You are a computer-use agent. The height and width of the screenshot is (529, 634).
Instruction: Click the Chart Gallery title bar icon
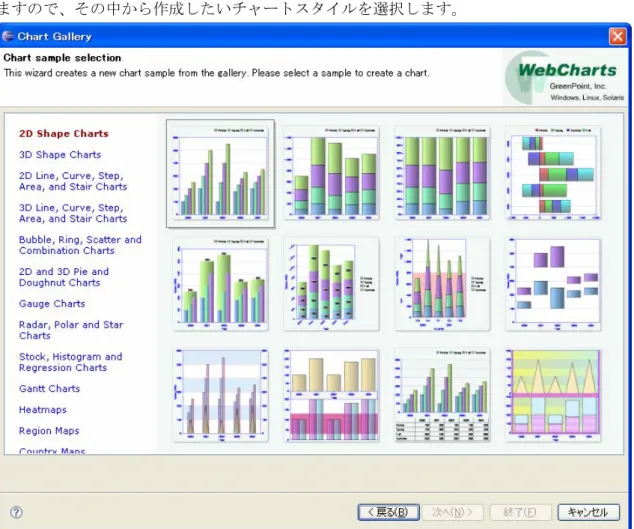point(8,36)
